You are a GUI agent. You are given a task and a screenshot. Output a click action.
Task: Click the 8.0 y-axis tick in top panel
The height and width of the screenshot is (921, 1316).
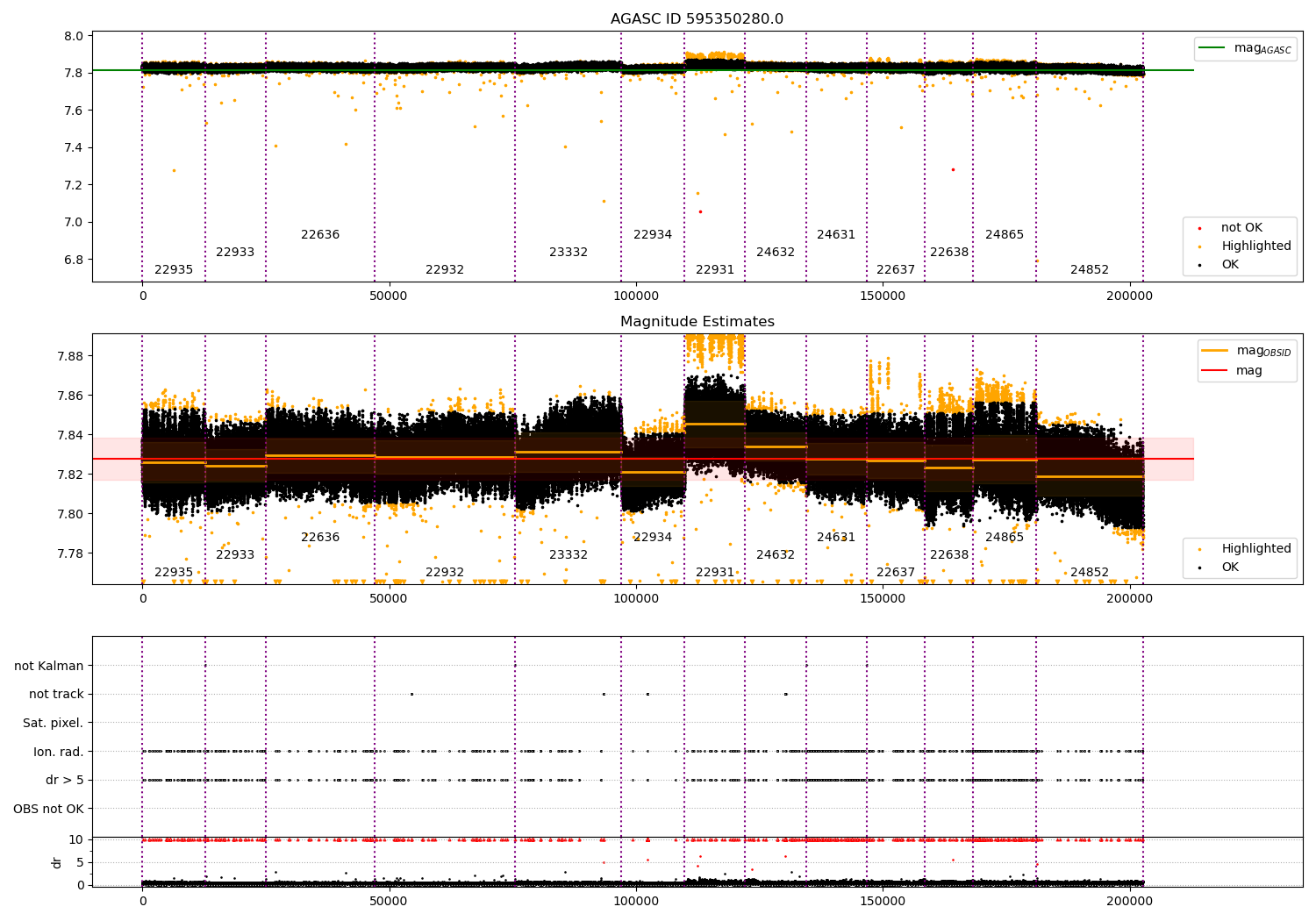[x=75, y=37]
